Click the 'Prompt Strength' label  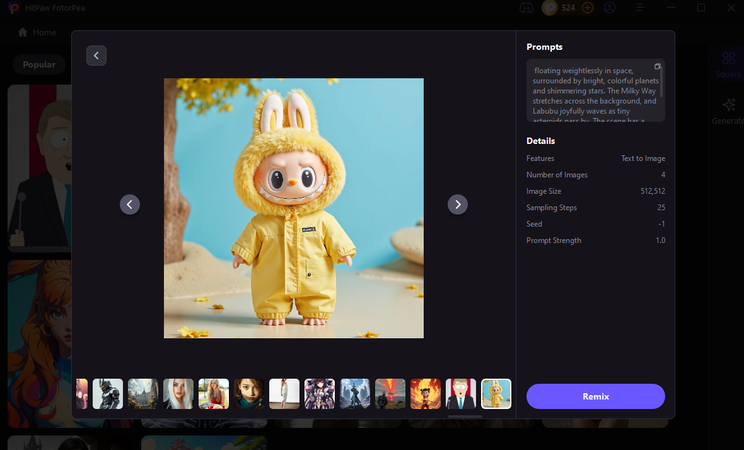pos(554,241)
